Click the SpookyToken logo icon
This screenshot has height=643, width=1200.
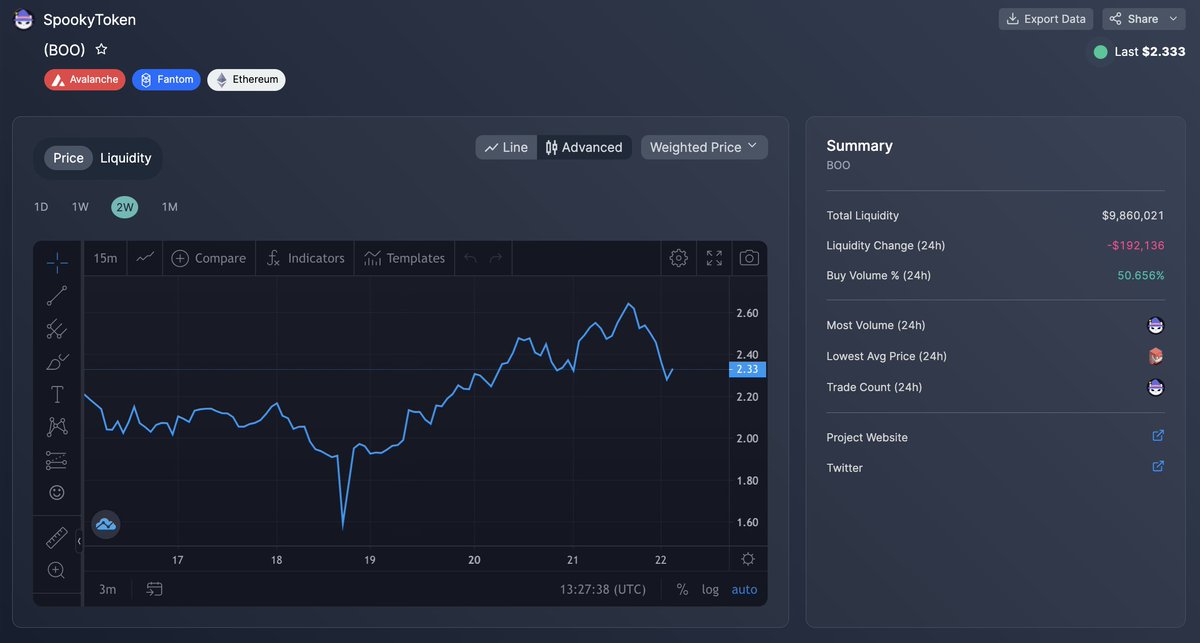click(x=23, y=19)
